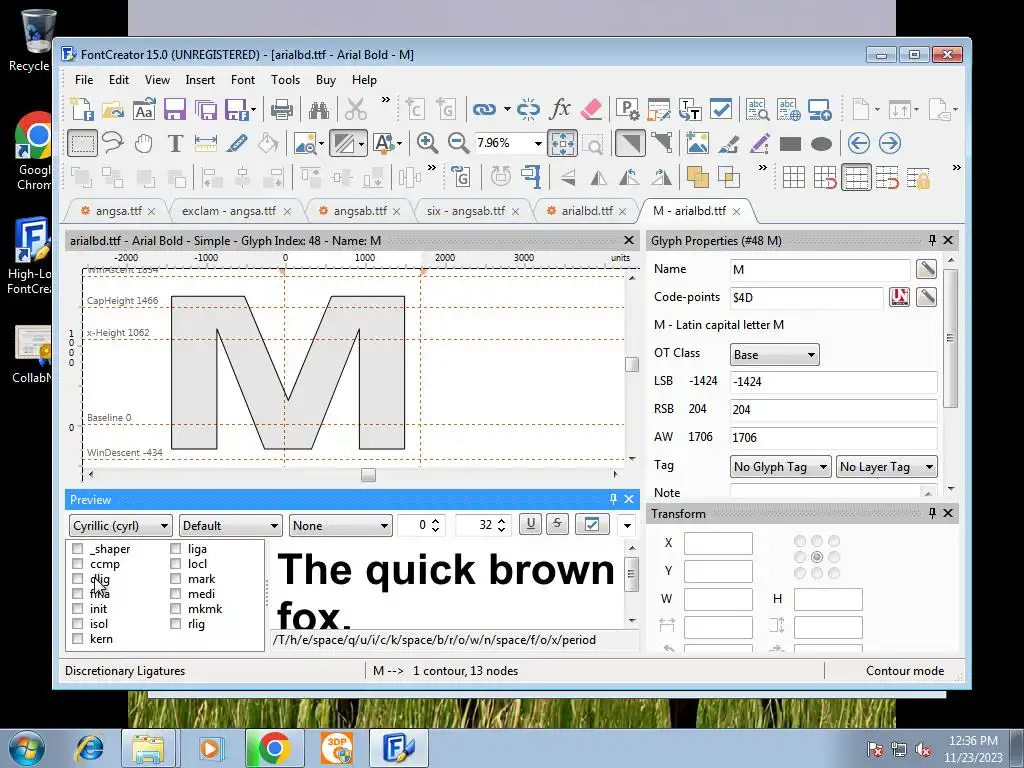
Task: Click the import image icon
Action: tap(697, 143)
